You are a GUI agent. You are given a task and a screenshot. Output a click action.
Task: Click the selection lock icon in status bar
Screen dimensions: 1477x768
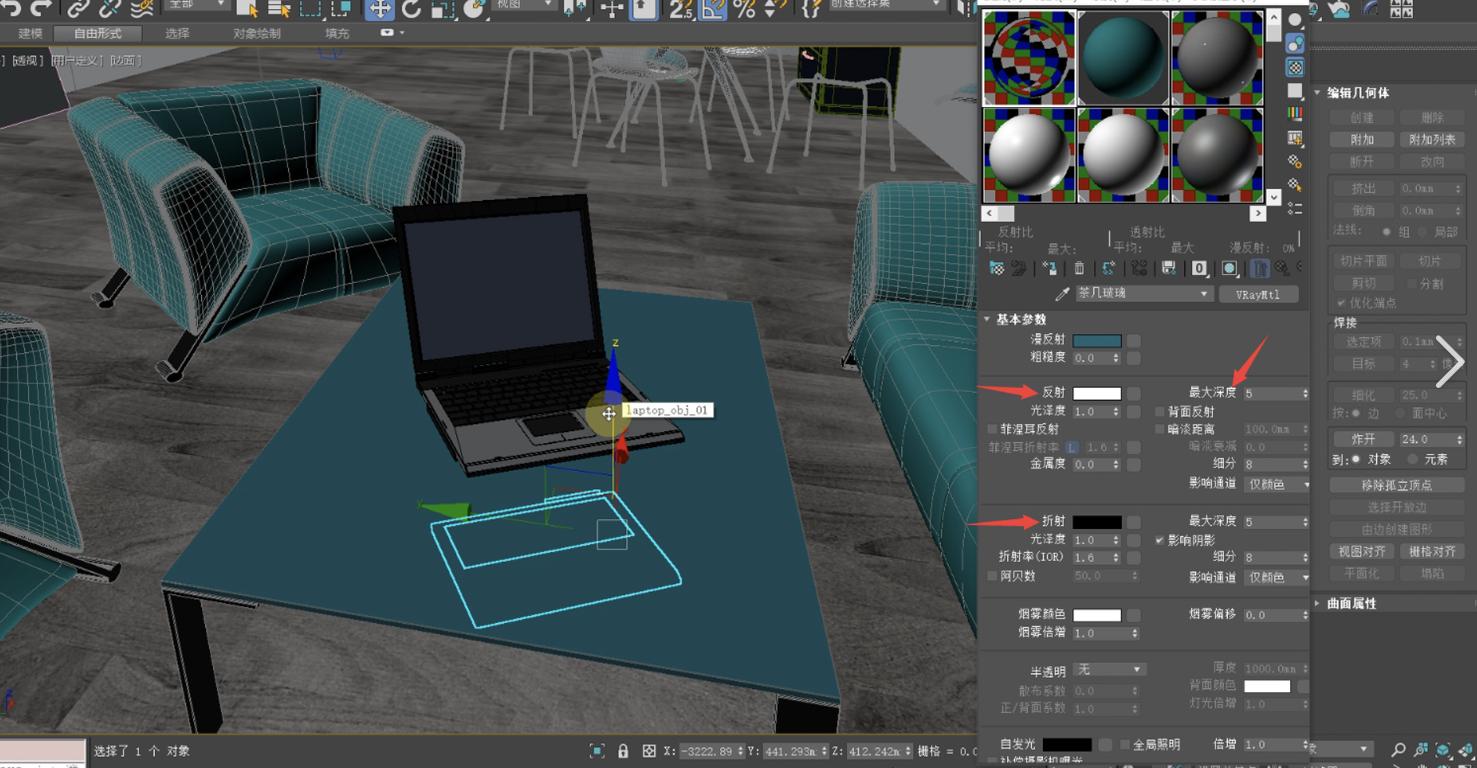(x=623, y=751)
